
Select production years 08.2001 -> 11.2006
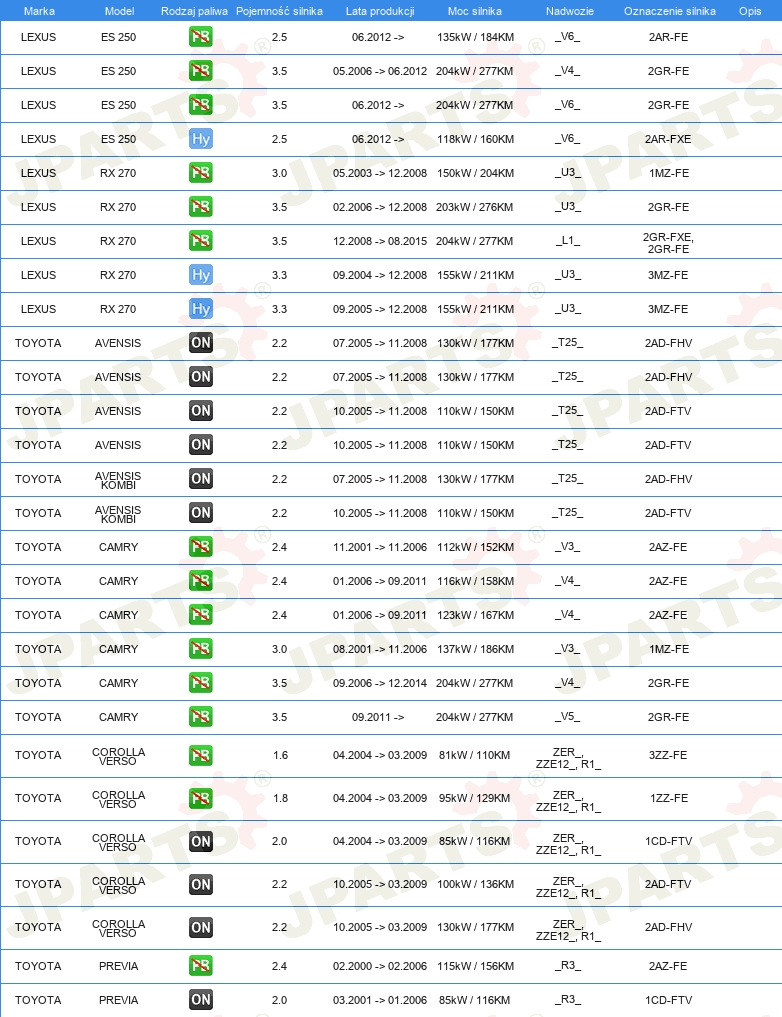tap(380, 649)
